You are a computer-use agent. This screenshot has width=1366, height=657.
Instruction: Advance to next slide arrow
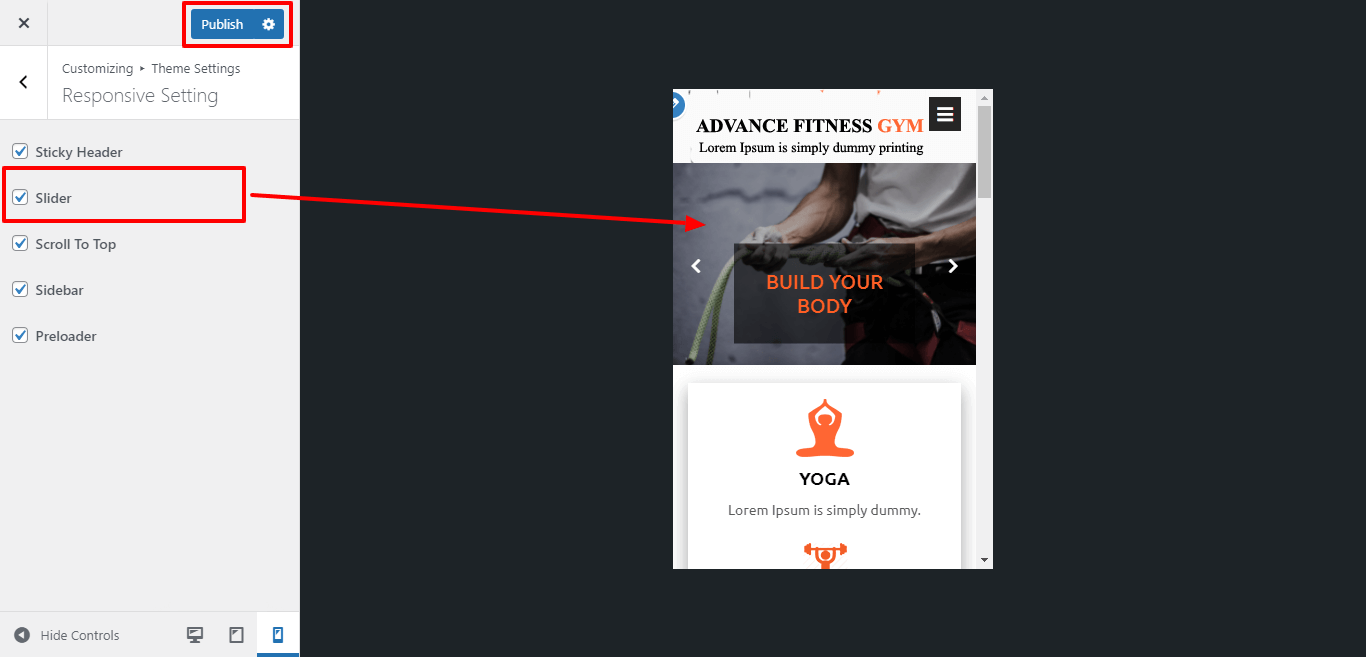tap(953, 266)
